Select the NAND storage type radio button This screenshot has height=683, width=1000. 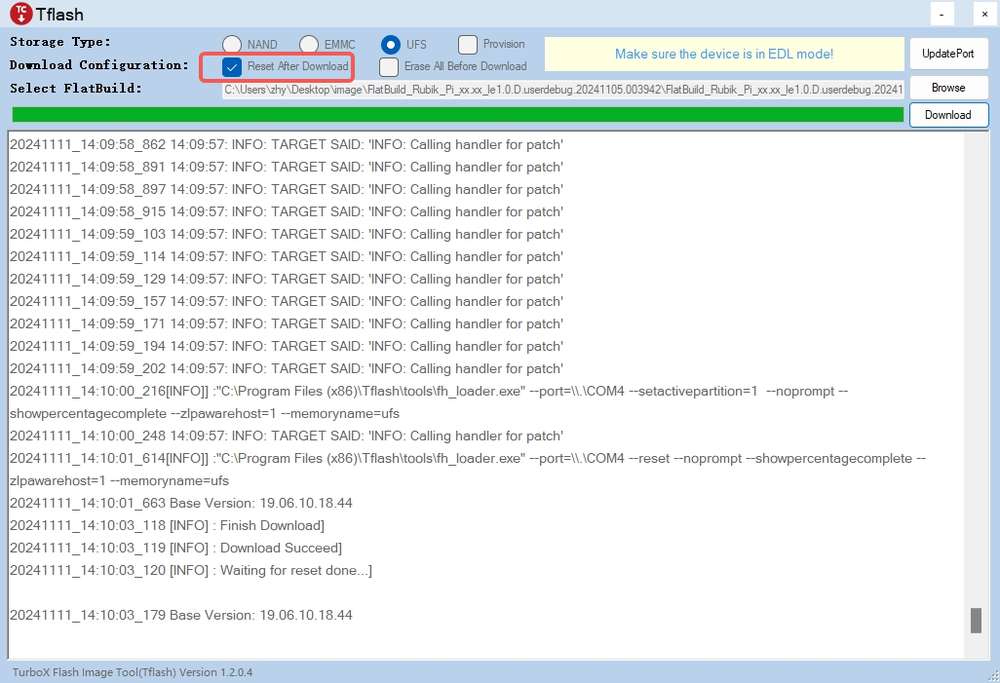(232, 44)
